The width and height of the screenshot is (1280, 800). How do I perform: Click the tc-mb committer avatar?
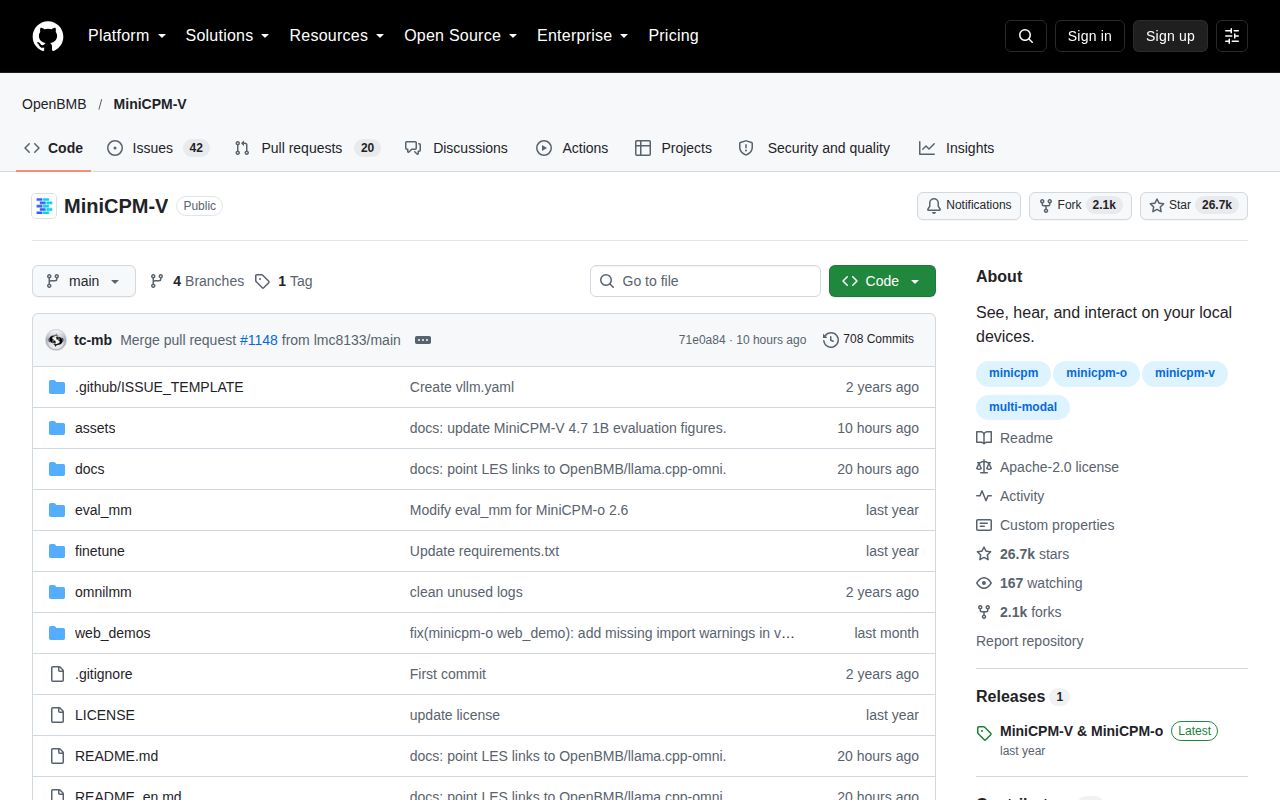point(56,340)
